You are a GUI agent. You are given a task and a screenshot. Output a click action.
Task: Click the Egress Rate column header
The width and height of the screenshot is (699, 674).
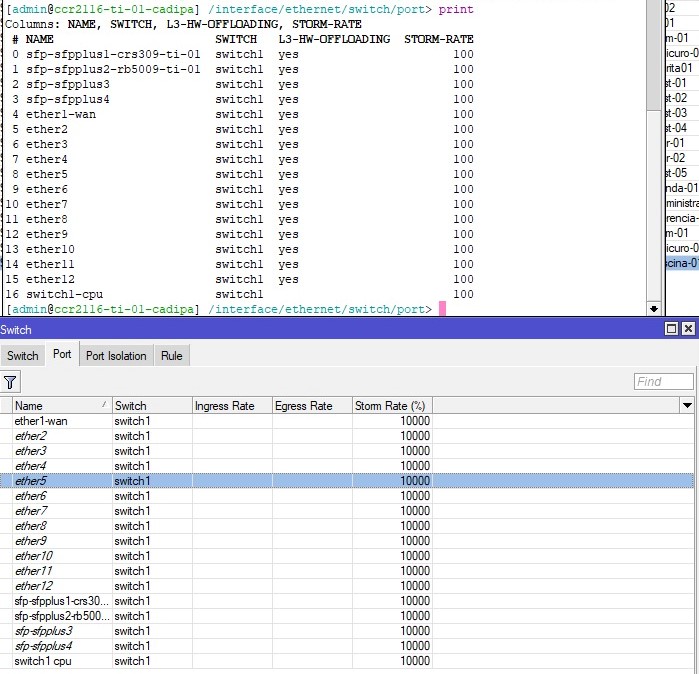(312, 406)
